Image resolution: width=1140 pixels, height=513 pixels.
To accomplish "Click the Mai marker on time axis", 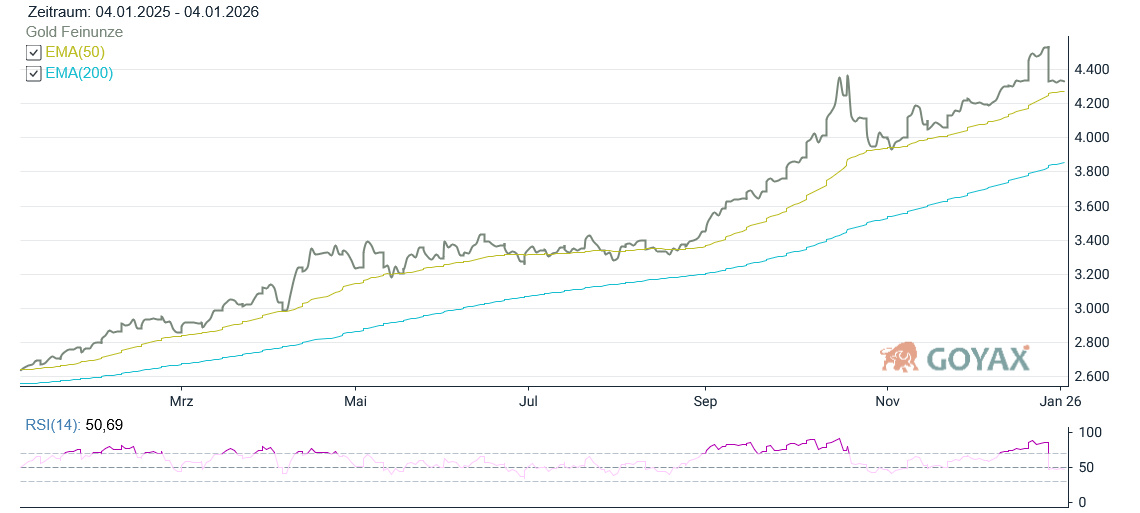I will pyautogui.click(x=355, y=401).
